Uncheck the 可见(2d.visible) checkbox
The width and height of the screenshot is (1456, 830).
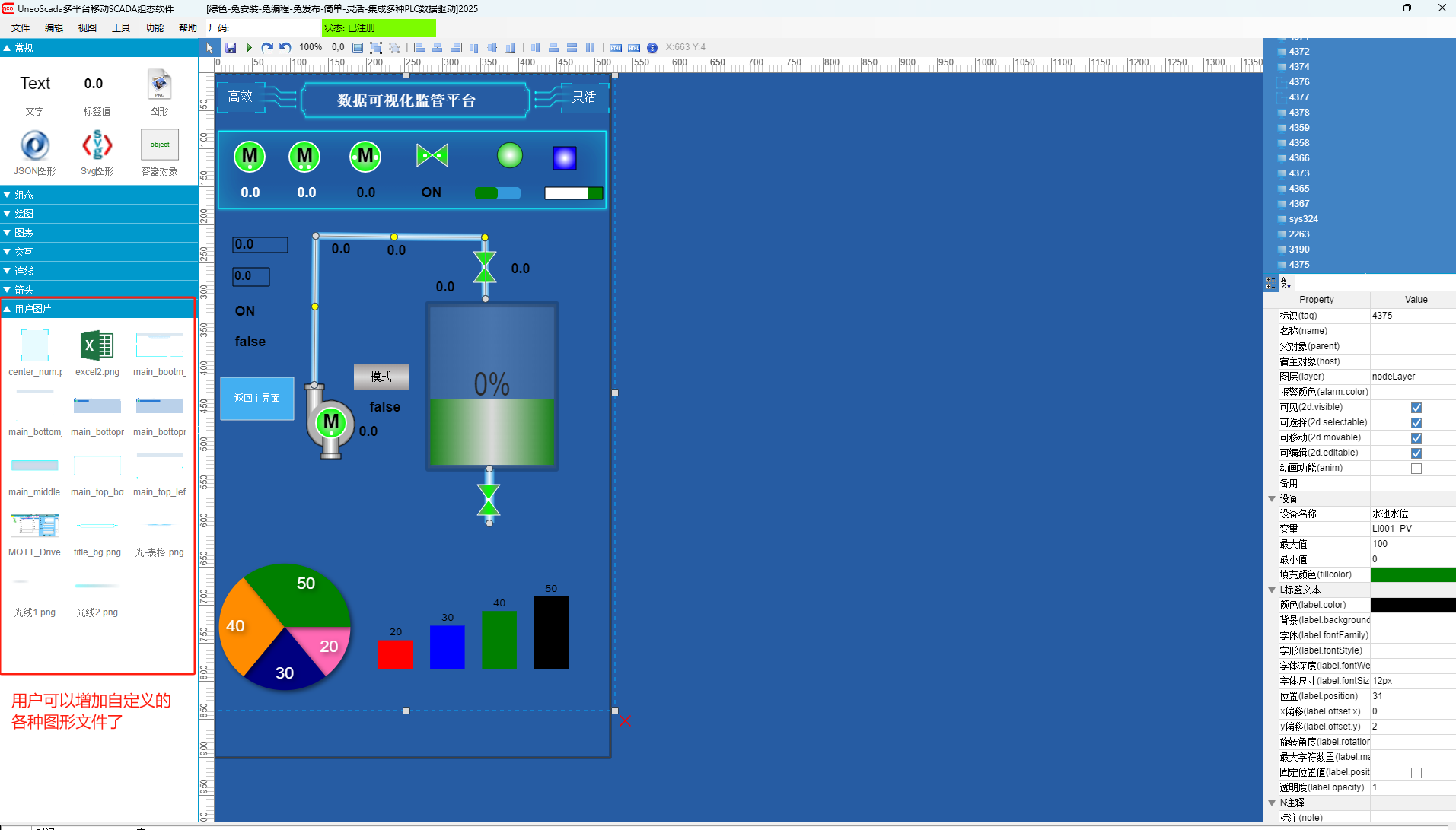pyautogui.click(x=1416, y=408)
